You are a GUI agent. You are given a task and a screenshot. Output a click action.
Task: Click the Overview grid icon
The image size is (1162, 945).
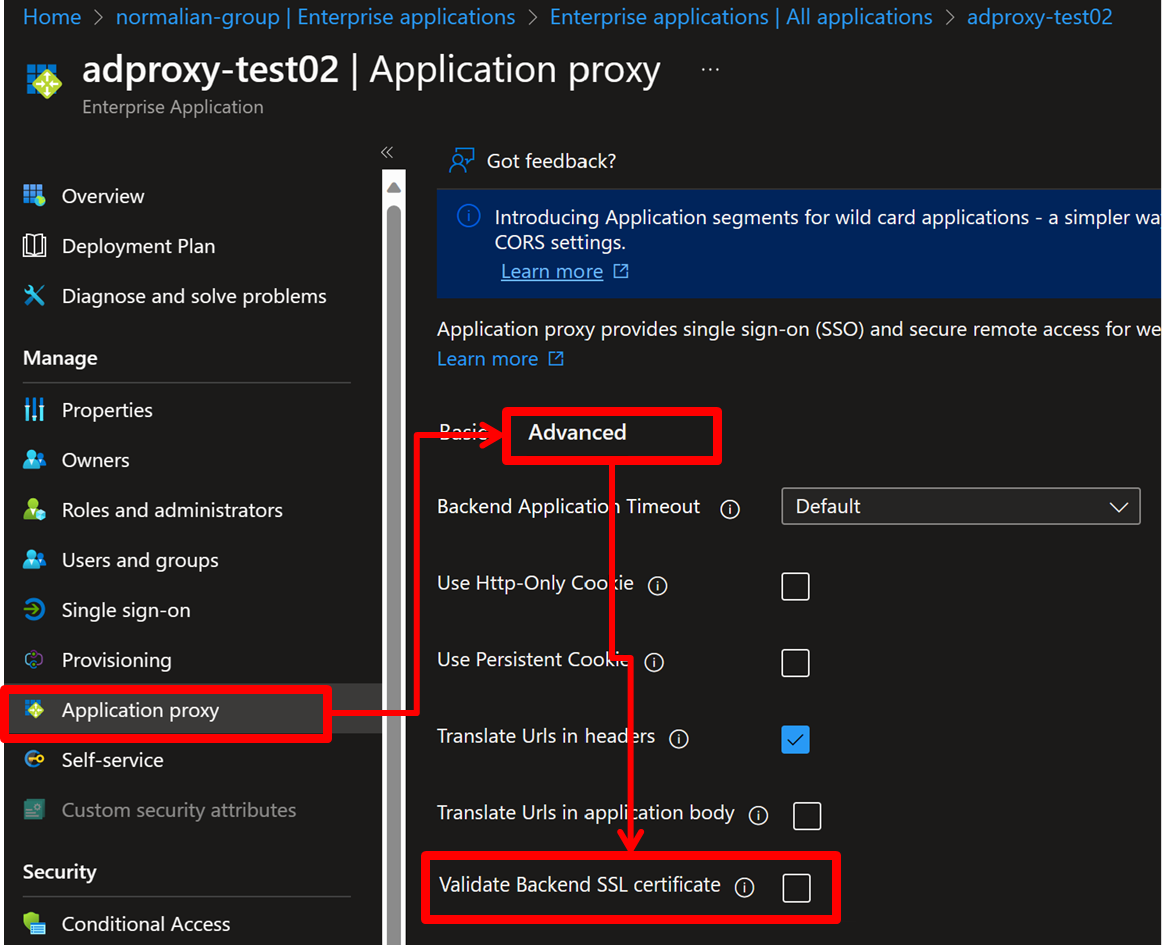tap(34, 196)
